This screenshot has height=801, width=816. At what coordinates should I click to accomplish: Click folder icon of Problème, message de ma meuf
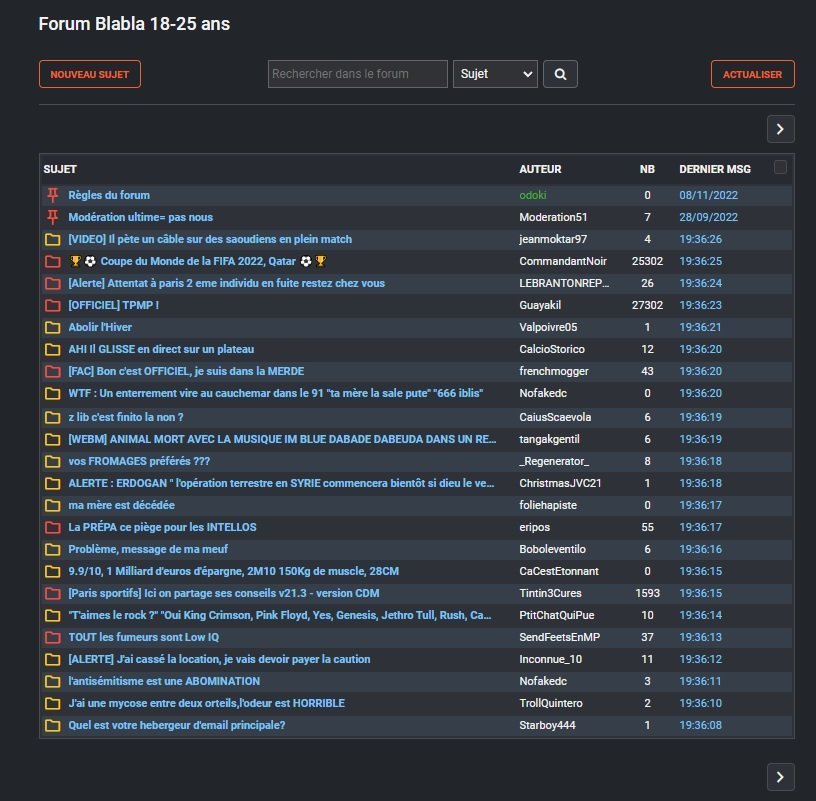pyautogui.click(x=53, y=549)
